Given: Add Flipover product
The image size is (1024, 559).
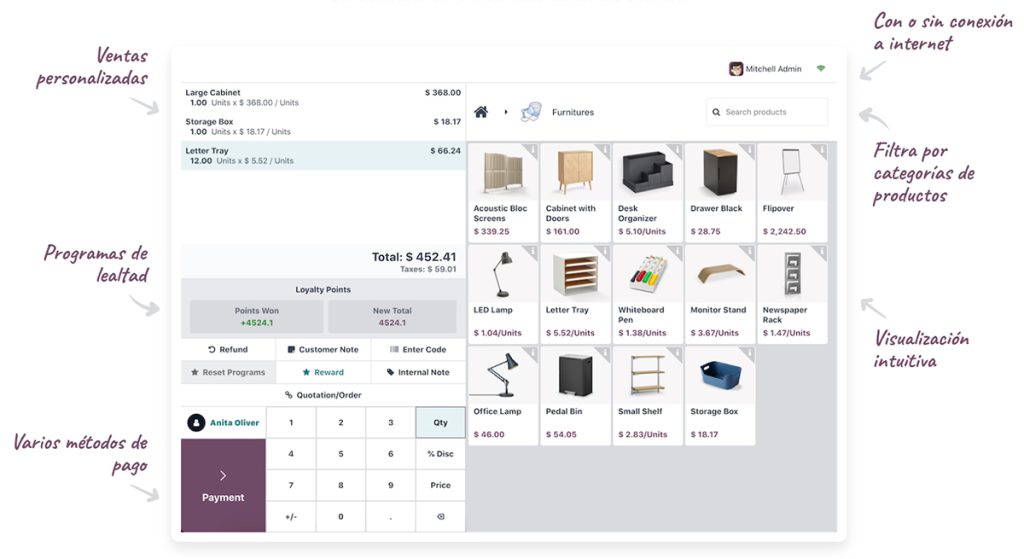Looking at the screenshot, I should [792, 193].
